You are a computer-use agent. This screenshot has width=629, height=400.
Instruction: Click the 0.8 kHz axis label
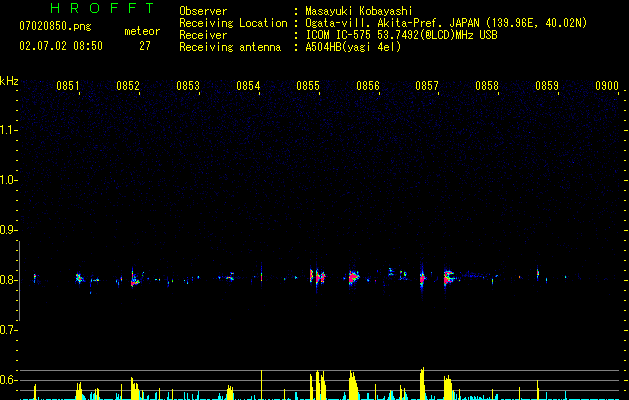pyautogui.click(x=8, y=280)
